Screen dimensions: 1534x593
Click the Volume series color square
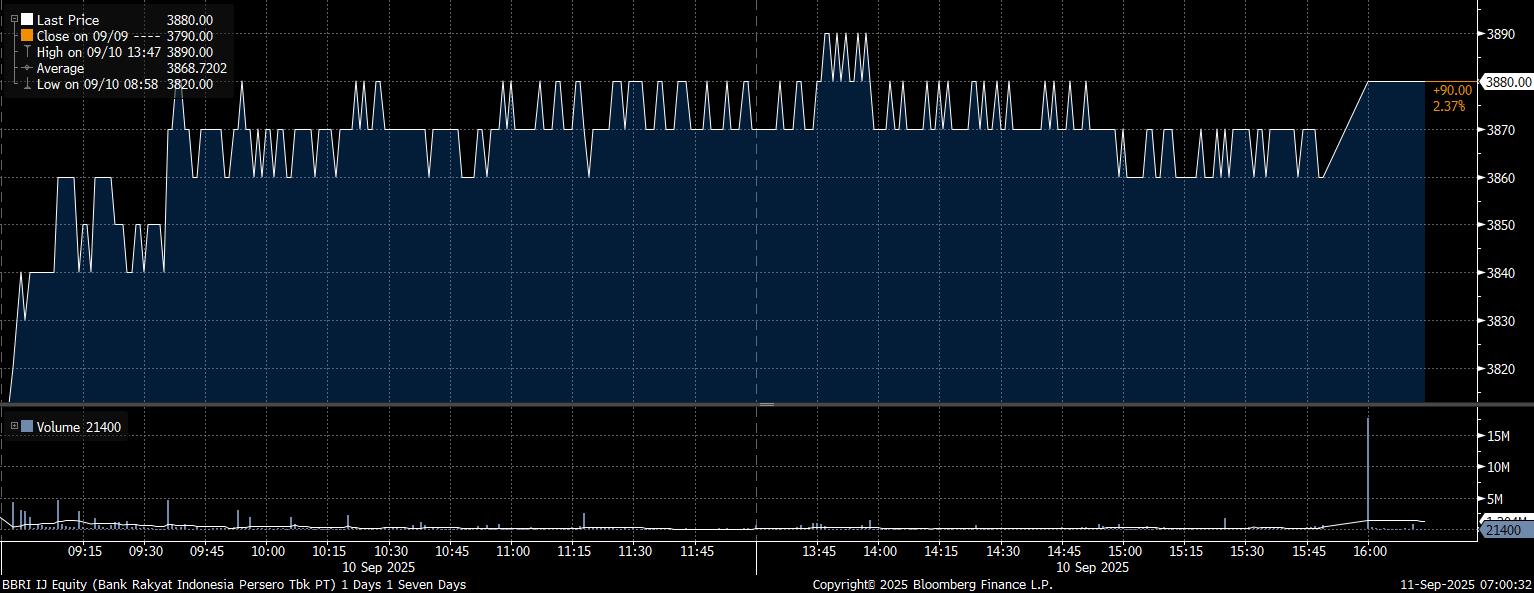(27, 427)
